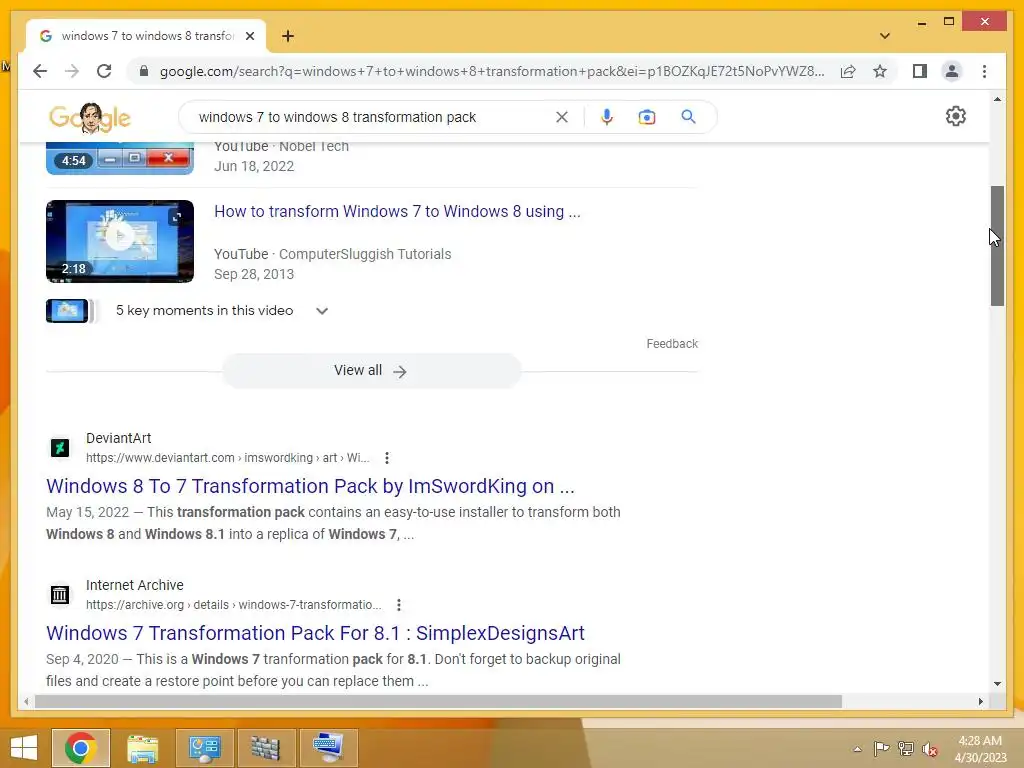Open Chrome side panel
The image size is (1024, 768).
pyautogui.click(x=920, y=71)
